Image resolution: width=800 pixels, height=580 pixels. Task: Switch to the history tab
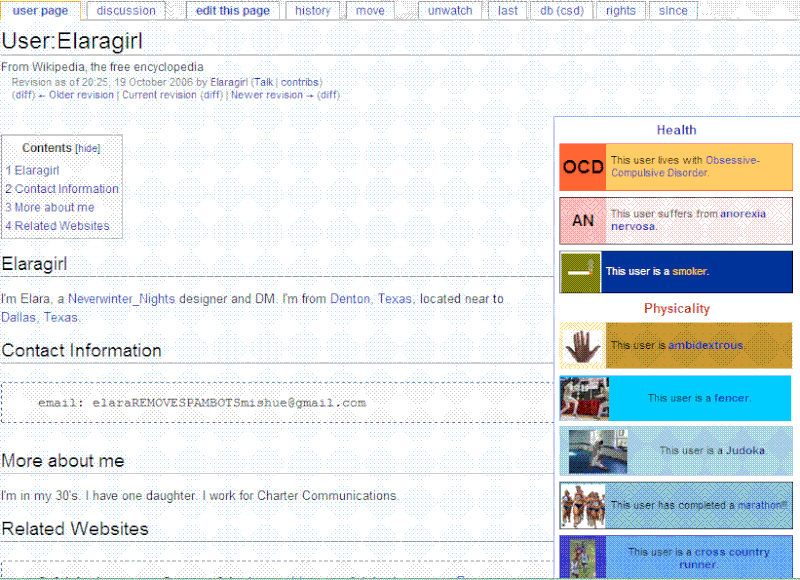pyautogui.click(x=313, y=11)
